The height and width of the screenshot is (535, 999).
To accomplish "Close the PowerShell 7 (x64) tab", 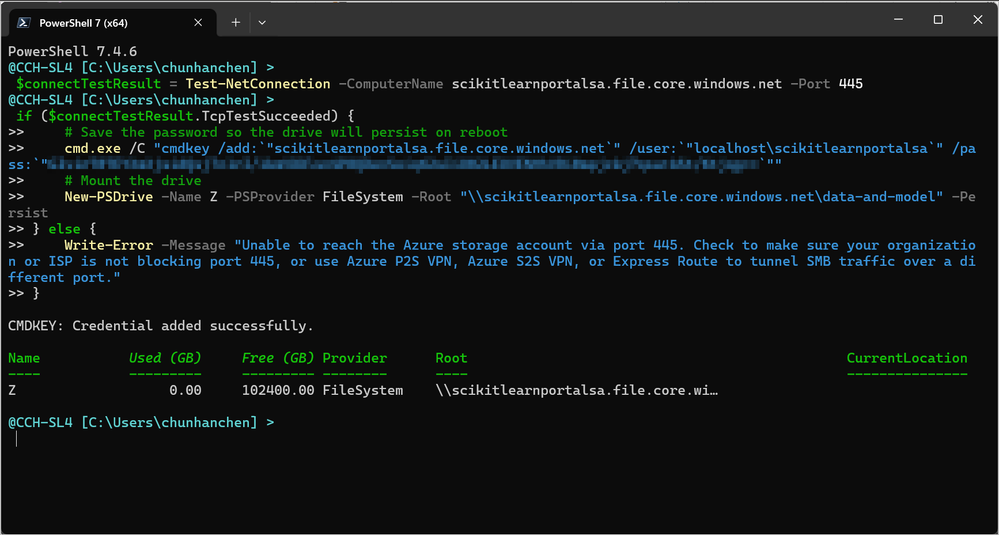I will coord(198,22).
